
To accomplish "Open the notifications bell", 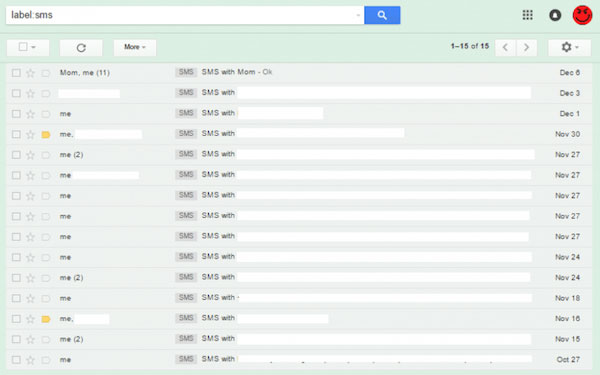I will point(555,15).
